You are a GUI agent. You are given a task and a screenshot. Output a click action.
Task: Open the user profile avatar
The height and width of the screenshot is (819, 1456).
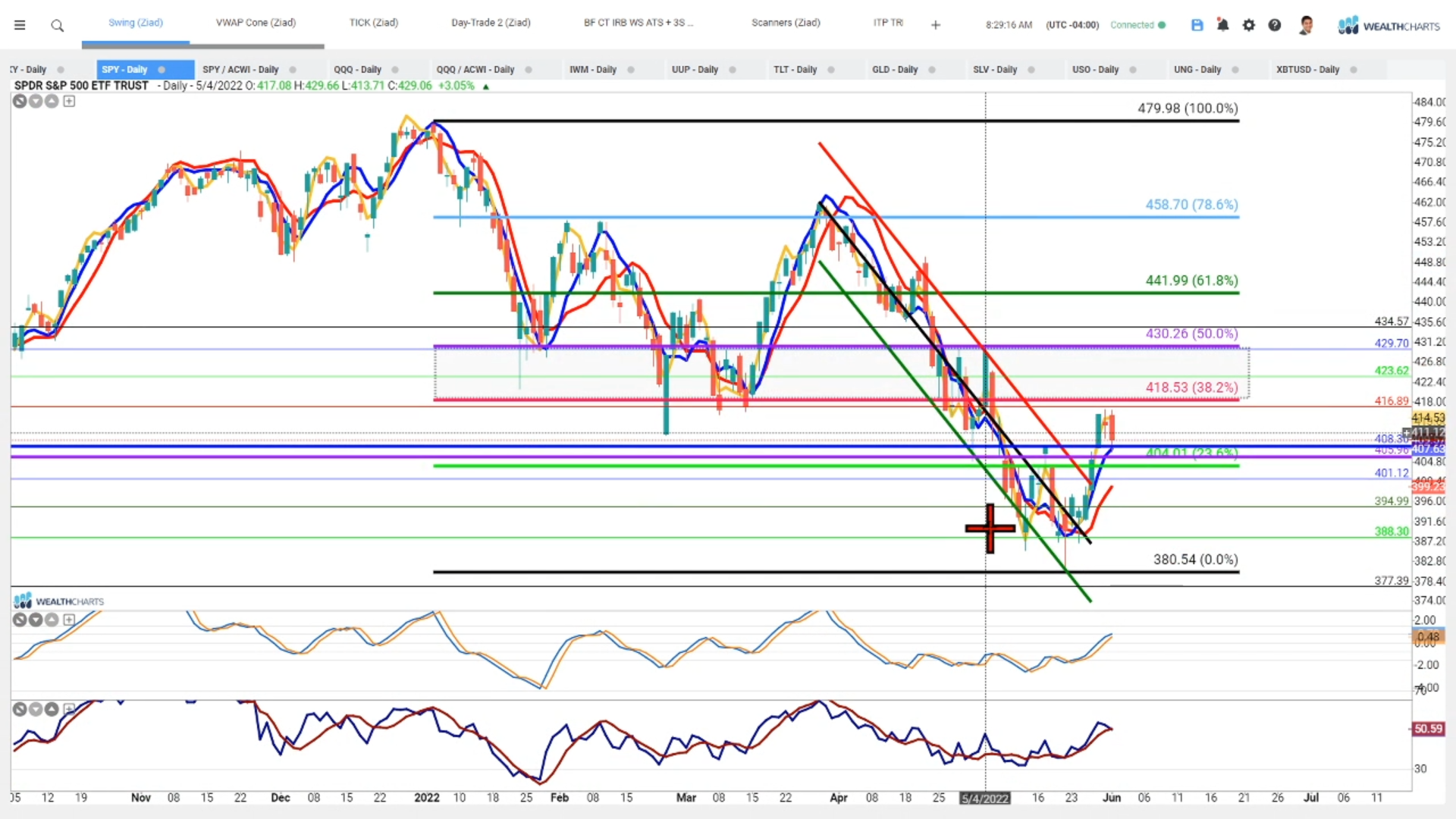pyautogui.click(x=1306, y=25)
